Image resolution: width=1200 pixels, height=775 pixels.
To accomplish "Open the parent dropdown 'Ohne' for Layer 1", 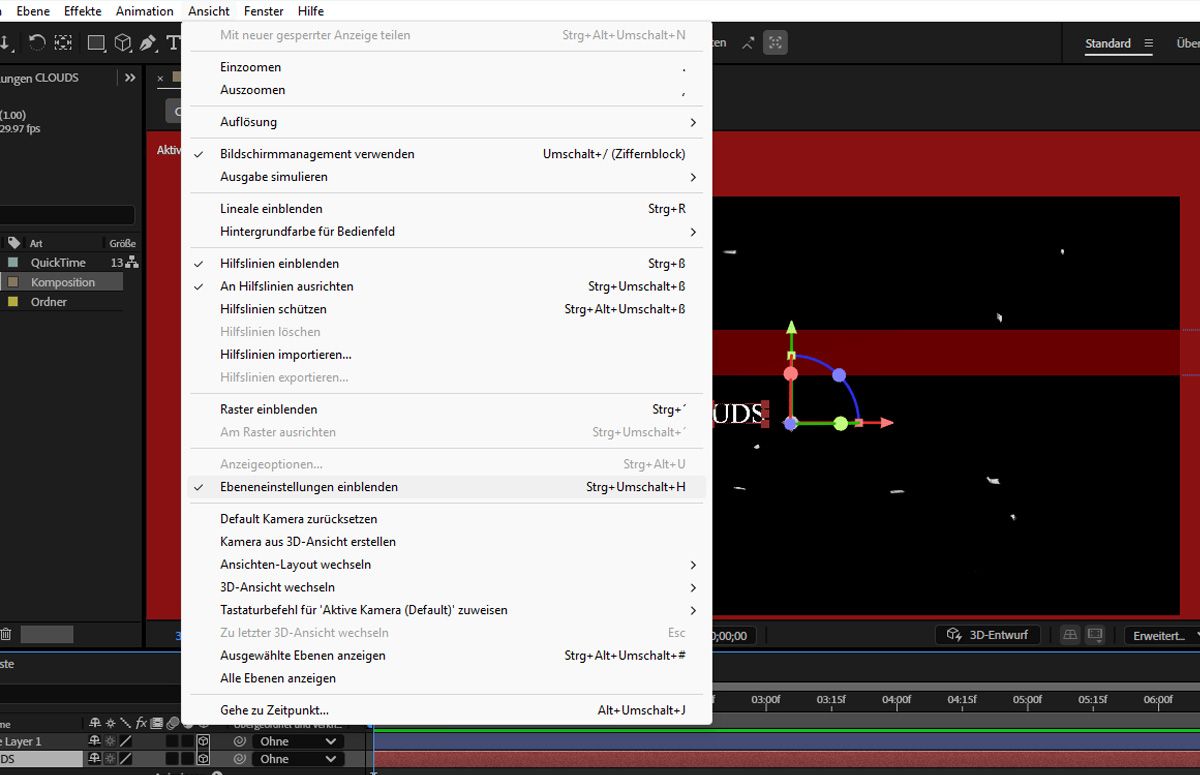I will pyautogui.click(x=297, y=742).
